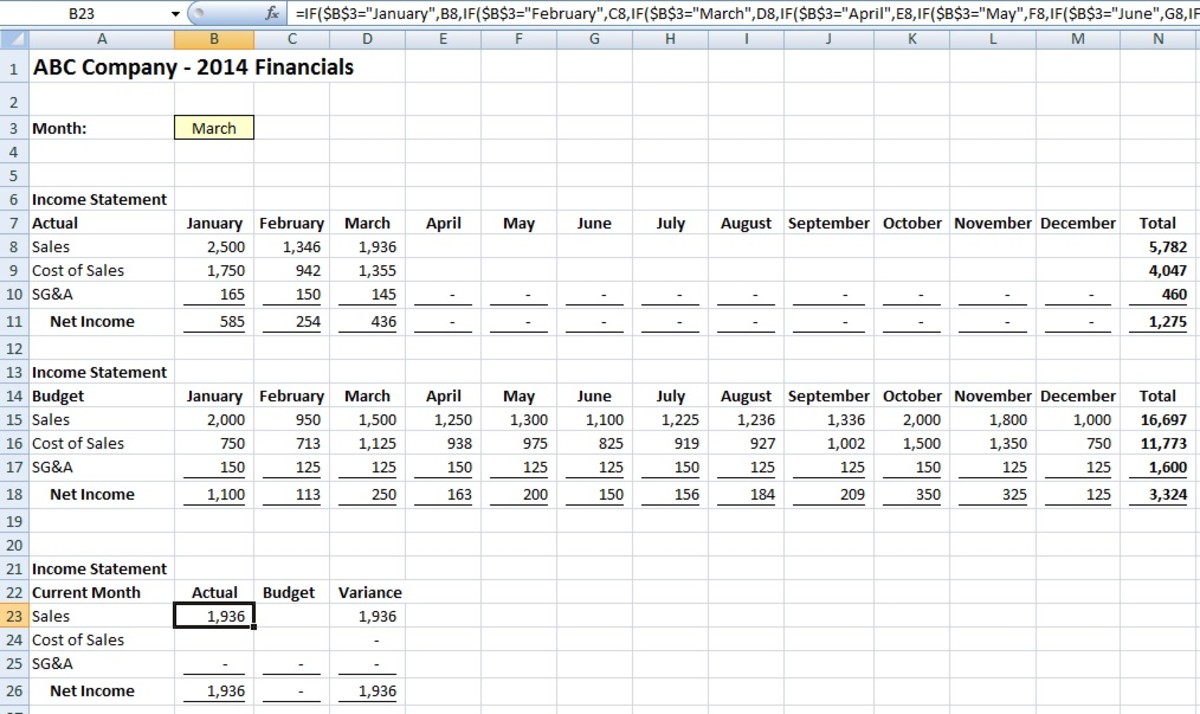Click Budget September Cost of Sales 1,002
Screen dimensions: 1200x714
[844, 443]
